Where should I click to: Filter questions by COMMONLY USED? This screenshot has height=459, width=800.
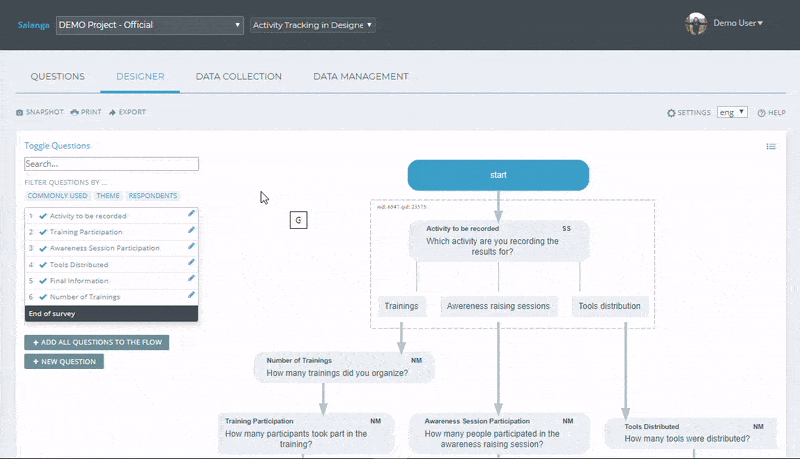coord(57,196)
